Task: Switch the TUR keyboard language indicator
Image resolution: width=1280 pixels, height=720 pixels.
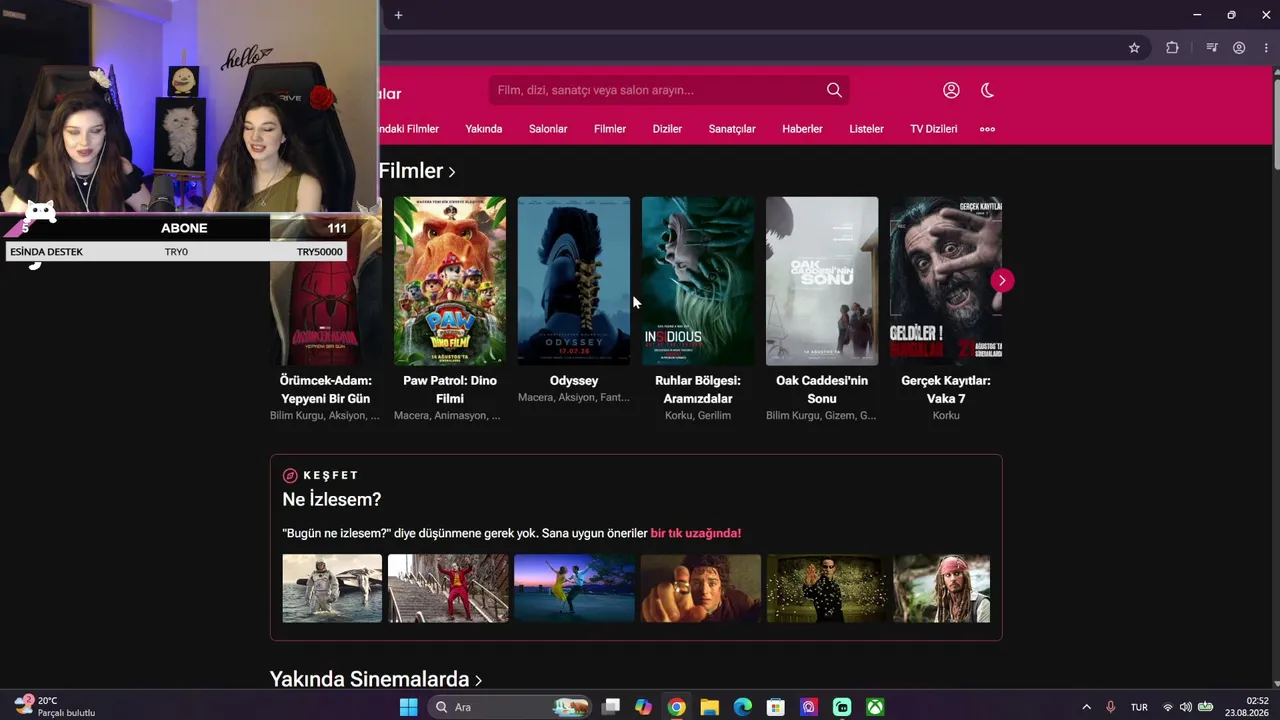Action: 1139,707
